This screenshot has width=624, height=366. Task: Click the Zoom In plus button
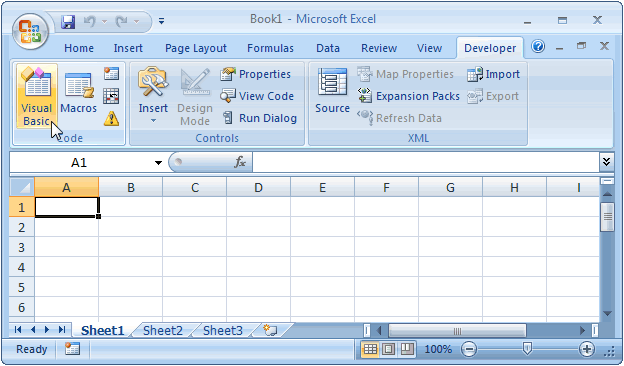tap(587, 349)
